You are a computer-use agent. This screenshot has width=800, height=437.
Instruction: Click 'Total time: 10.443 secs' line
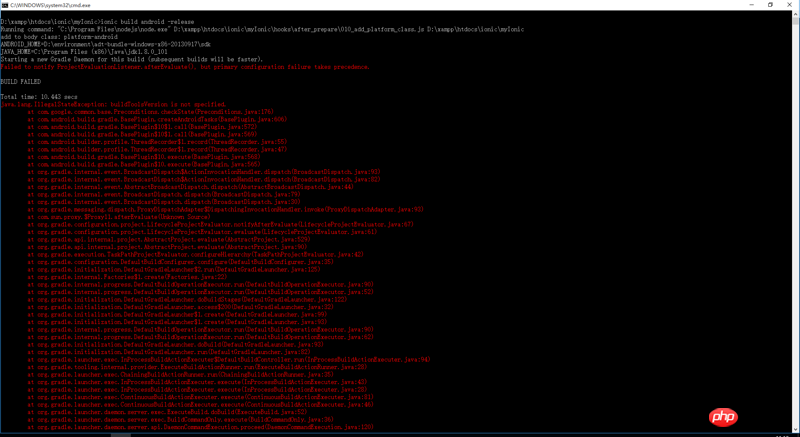click(39, 96)
